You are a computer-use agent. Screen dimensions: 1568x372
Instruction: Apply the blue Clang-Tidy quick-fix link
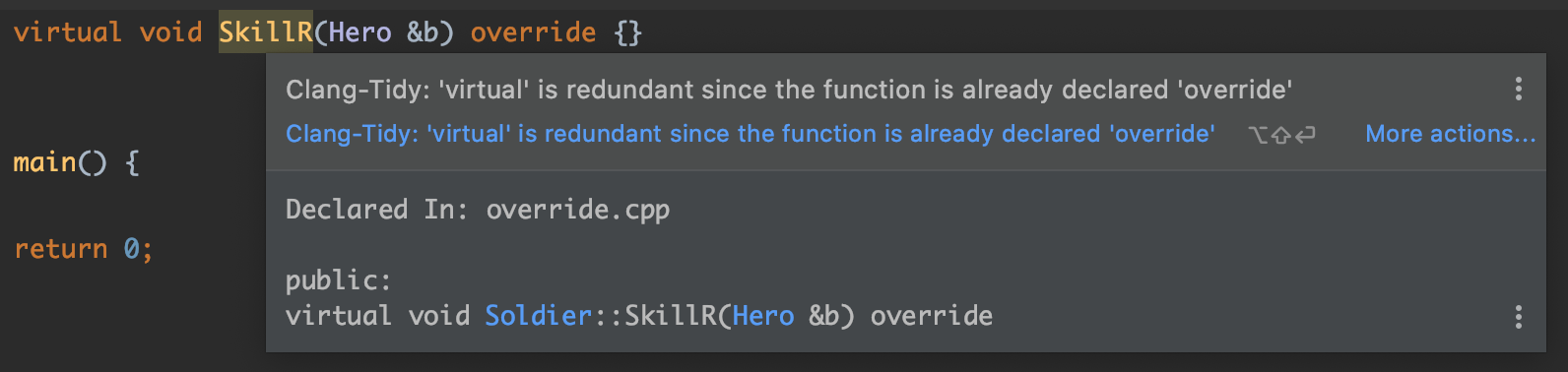click(x=750, y=134)
